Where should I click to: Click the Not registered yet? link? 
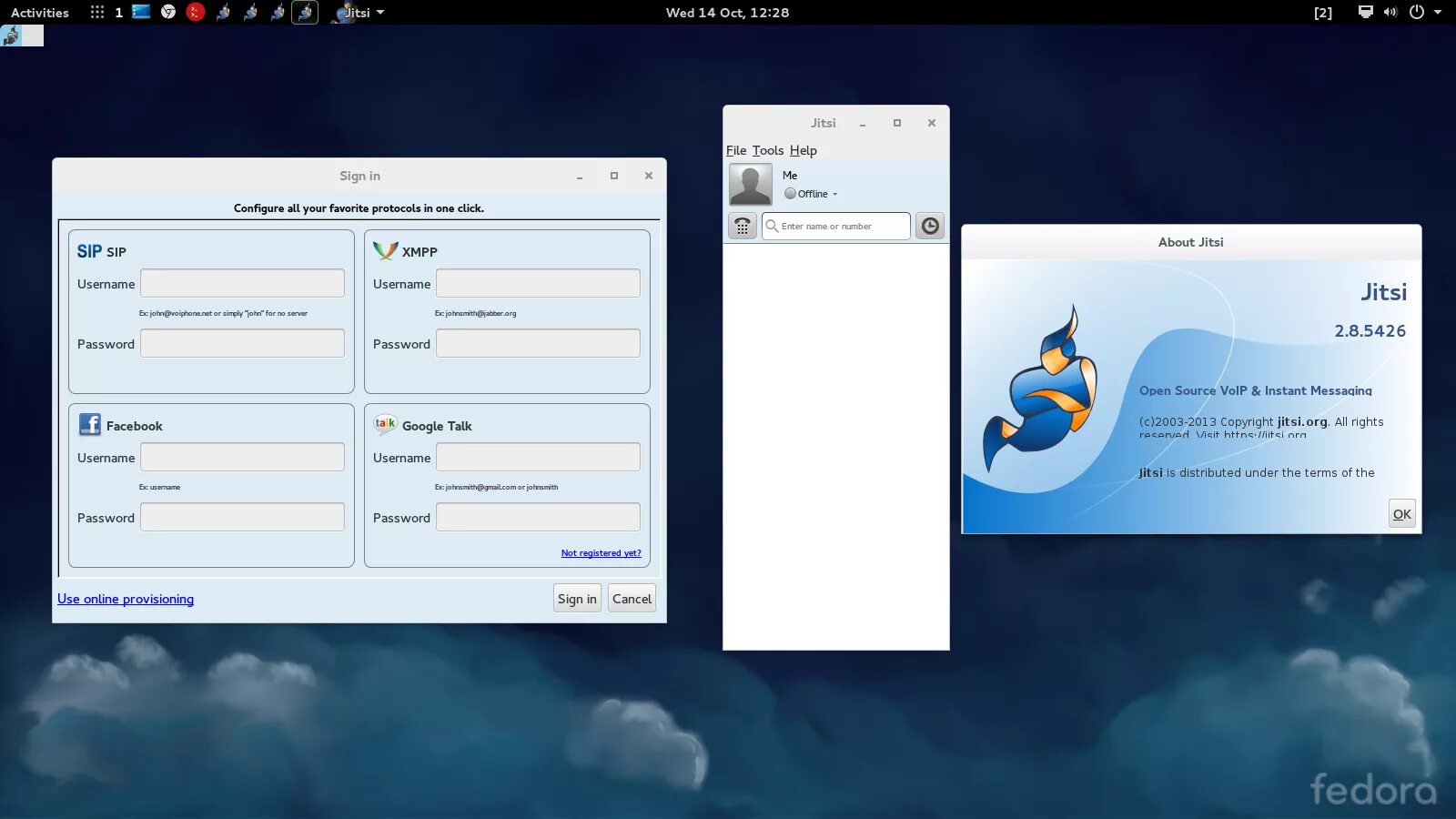click(601, 553)
